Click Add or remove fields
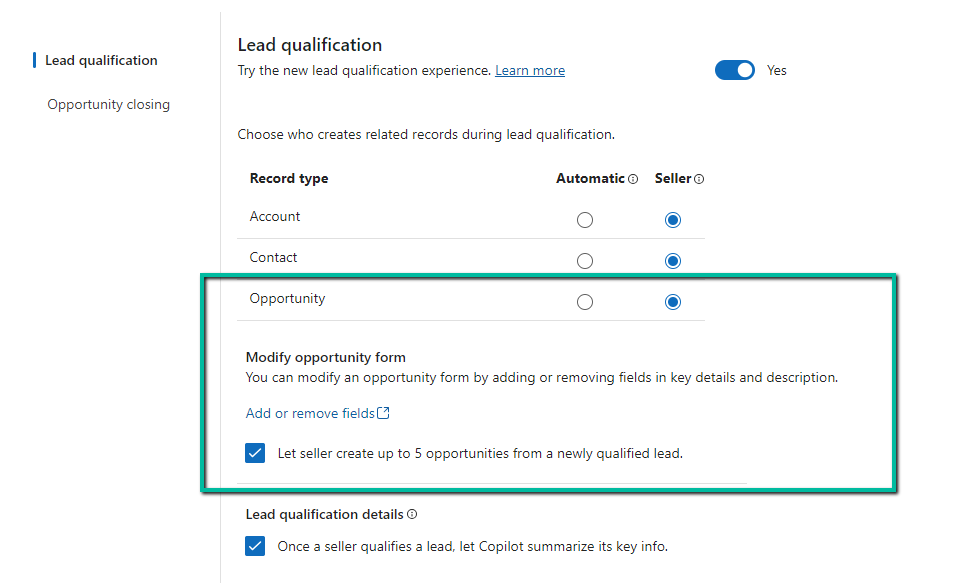Viewport: 964px width, 583px height. [310, 412]
